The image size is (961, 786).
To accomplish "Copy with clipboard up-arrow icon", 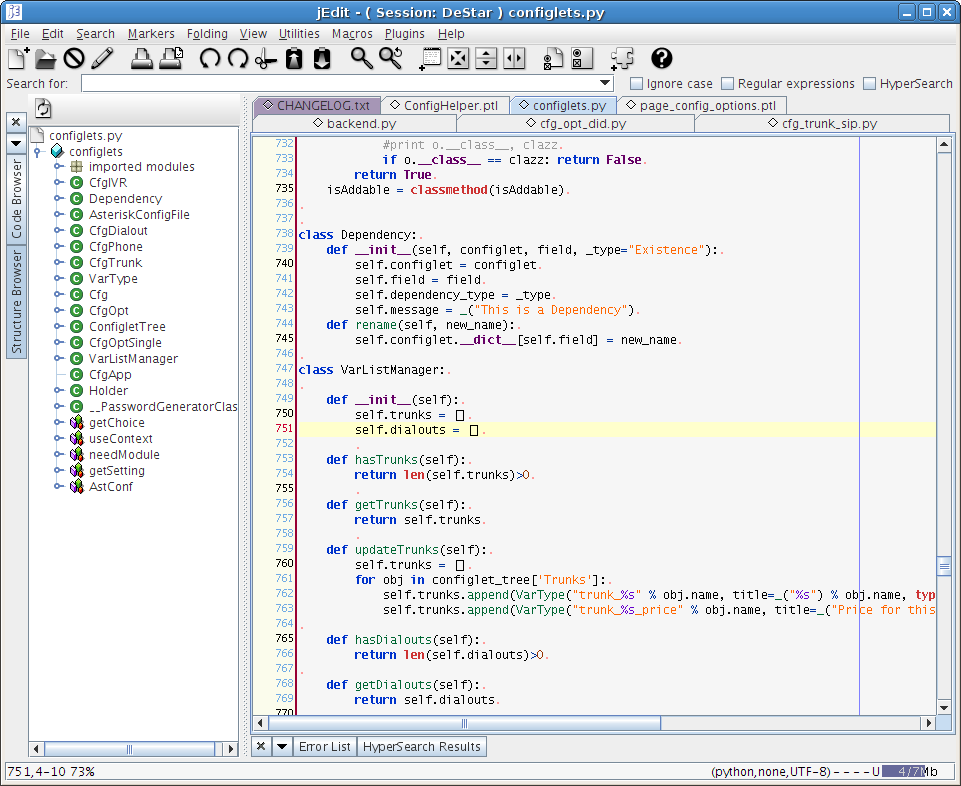I will tap(294, 59).
